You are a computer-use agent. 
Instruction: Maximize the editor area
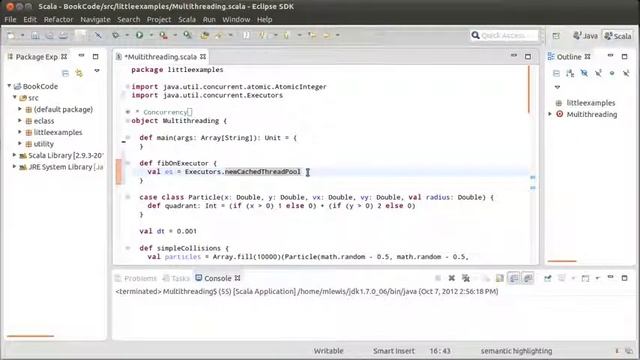[528, 56]
